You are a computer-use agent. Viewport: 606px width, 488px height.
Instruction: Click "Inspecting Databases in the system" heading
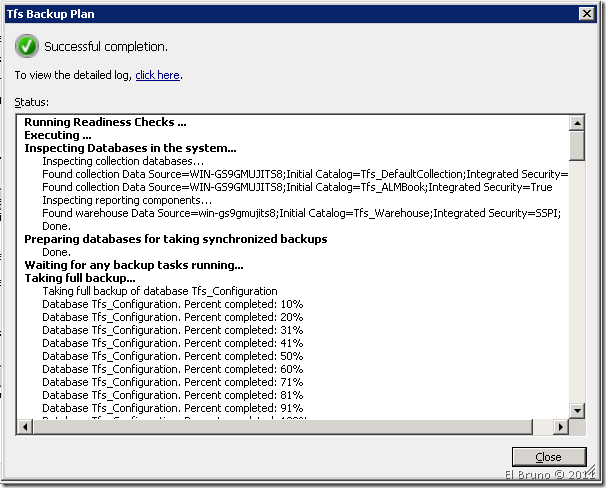130,148
